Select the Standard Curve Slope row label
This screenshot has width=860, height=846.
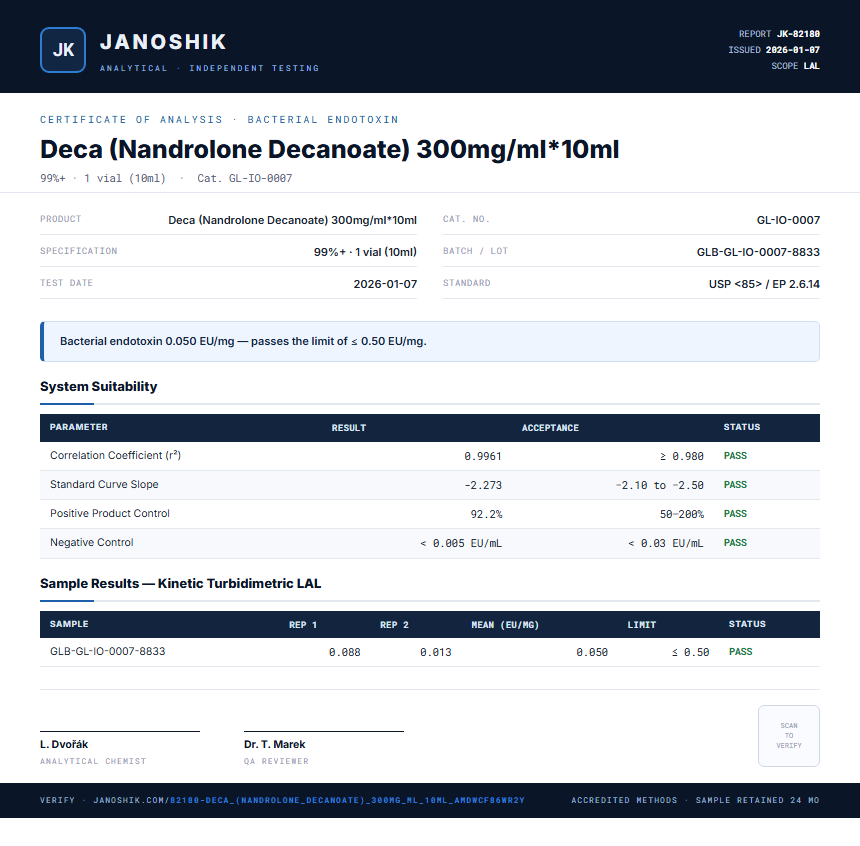[x=104, y=484]
